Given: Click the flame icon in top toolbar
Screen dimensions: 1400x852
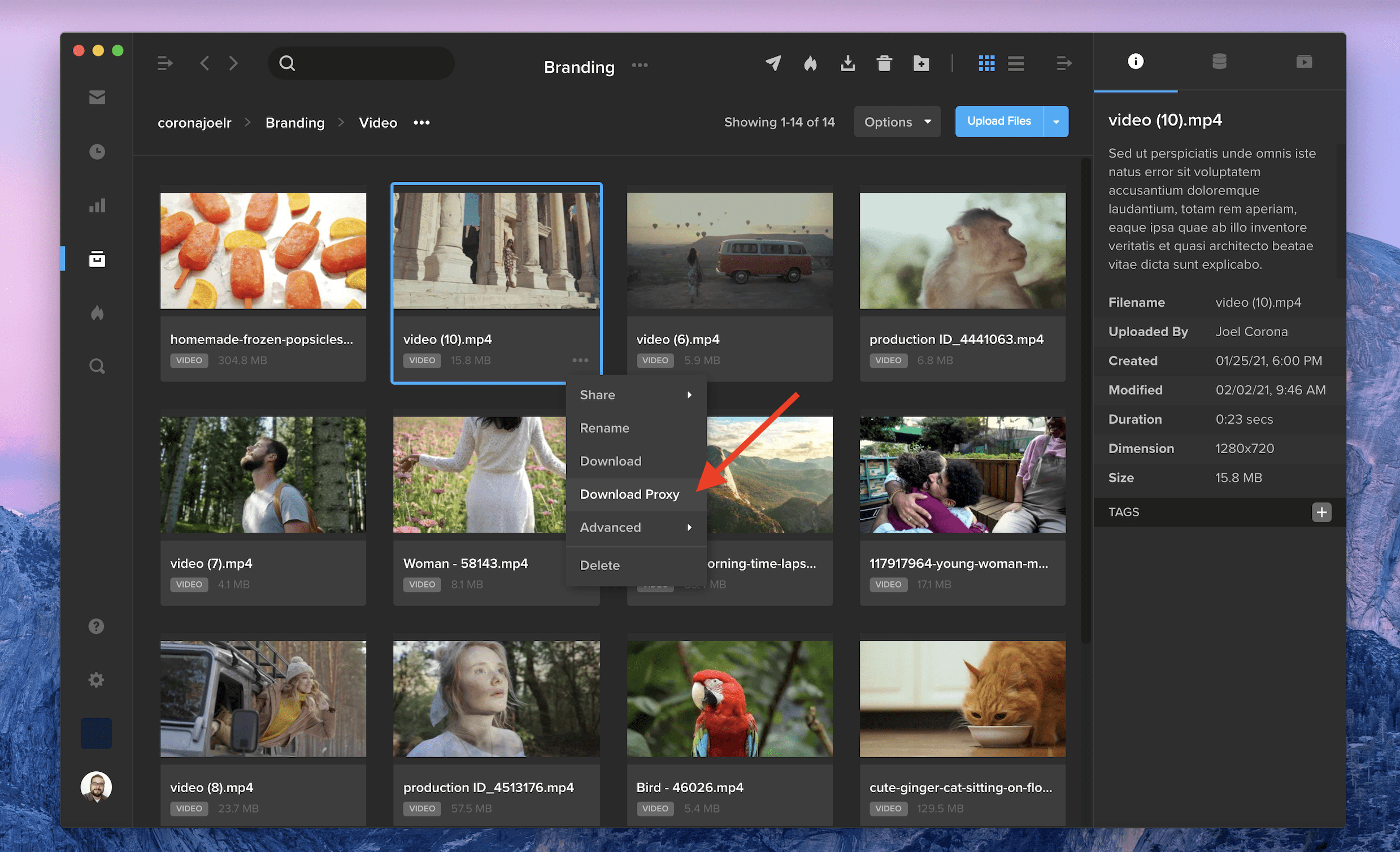Looking at the screenshot, I should point(810,63).
